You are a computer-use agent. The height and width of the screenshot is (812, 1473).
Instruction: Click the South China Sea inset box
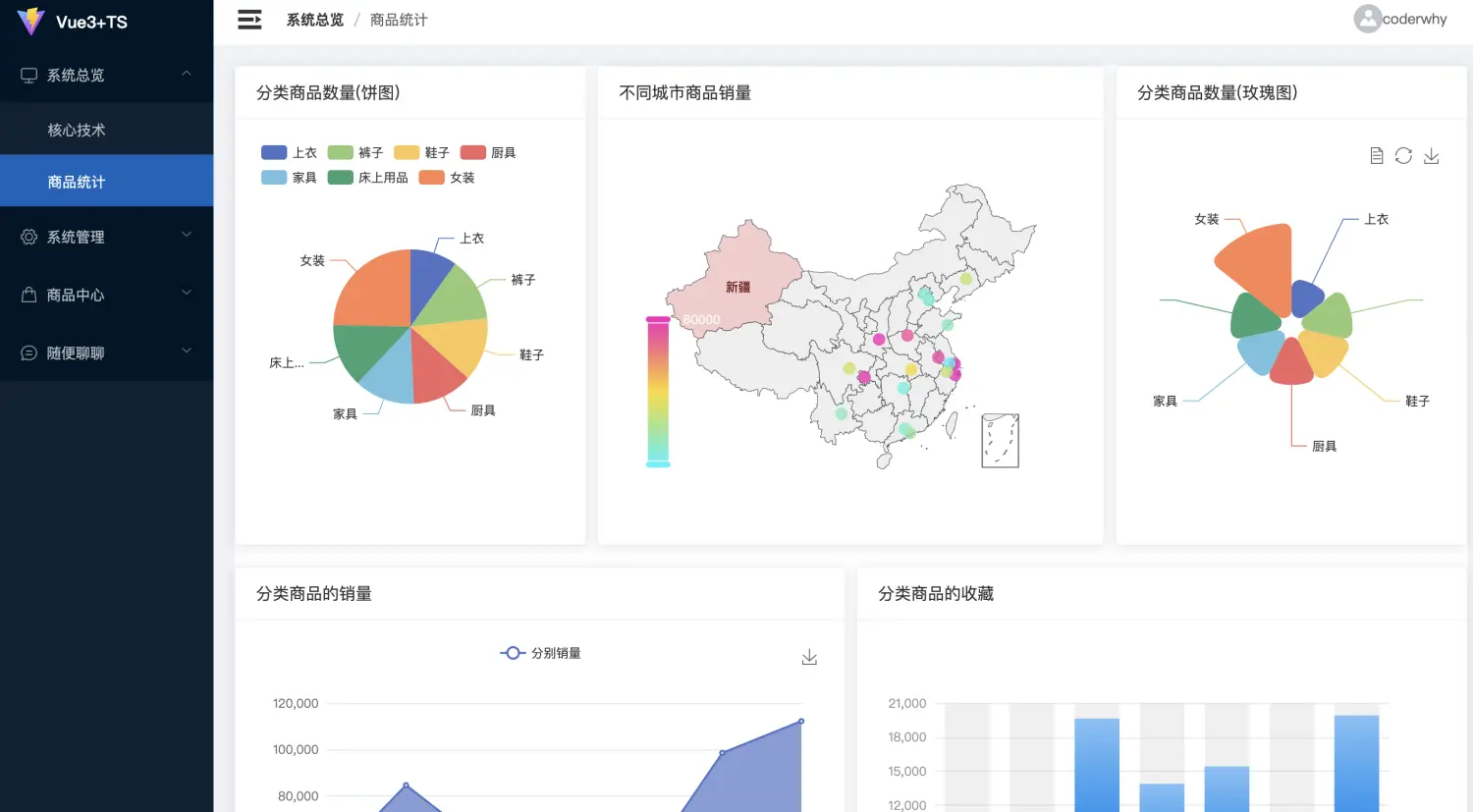pyautogui.click(x=1001, y=440)
